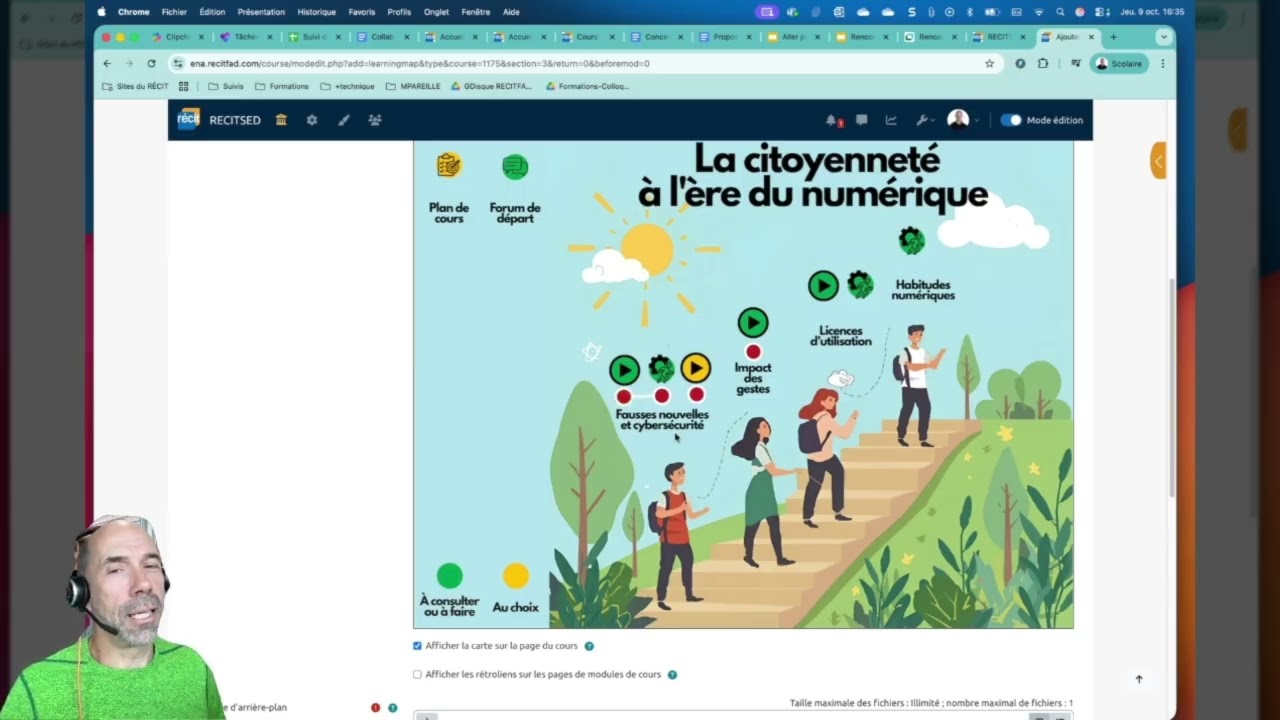1280x720 pixels.
Task: Click red dot above Impact des gestes
Action: [753, 351]
